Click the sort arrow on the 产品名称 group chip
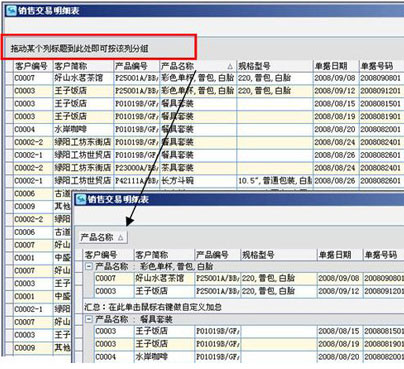404x369 pixels. point(121,238)
